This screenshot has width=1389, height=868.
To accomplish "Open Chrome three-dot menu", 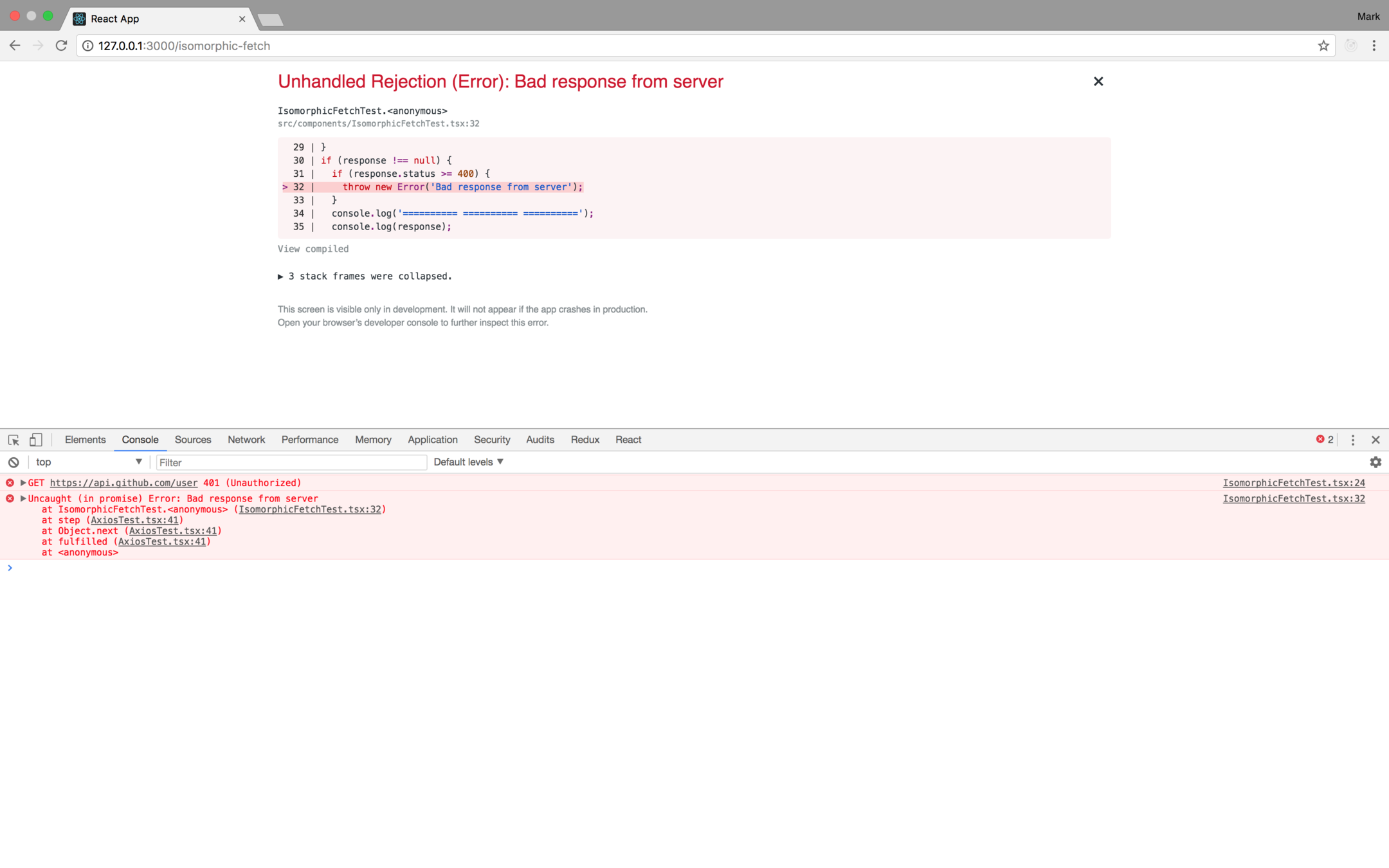I will pos(1374,46).
